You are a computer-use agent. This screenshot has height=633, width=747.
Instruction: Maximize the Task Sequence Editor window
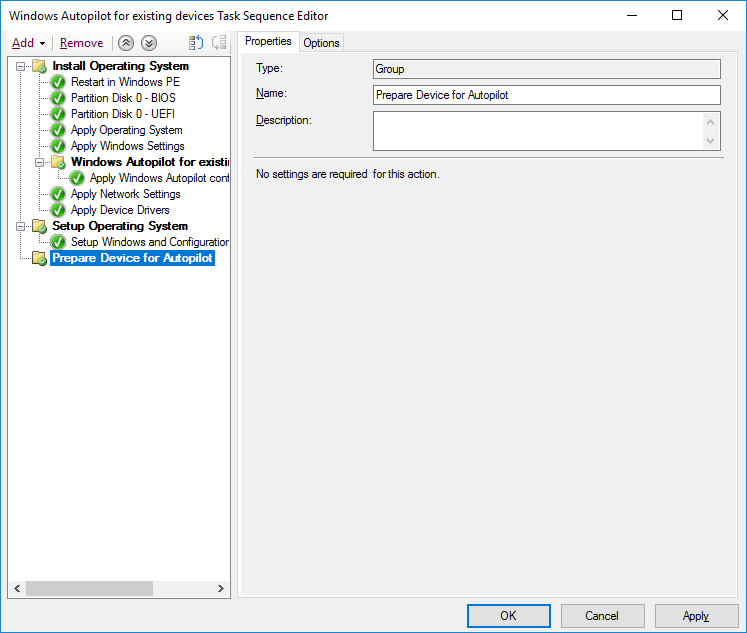pos(677,16)
